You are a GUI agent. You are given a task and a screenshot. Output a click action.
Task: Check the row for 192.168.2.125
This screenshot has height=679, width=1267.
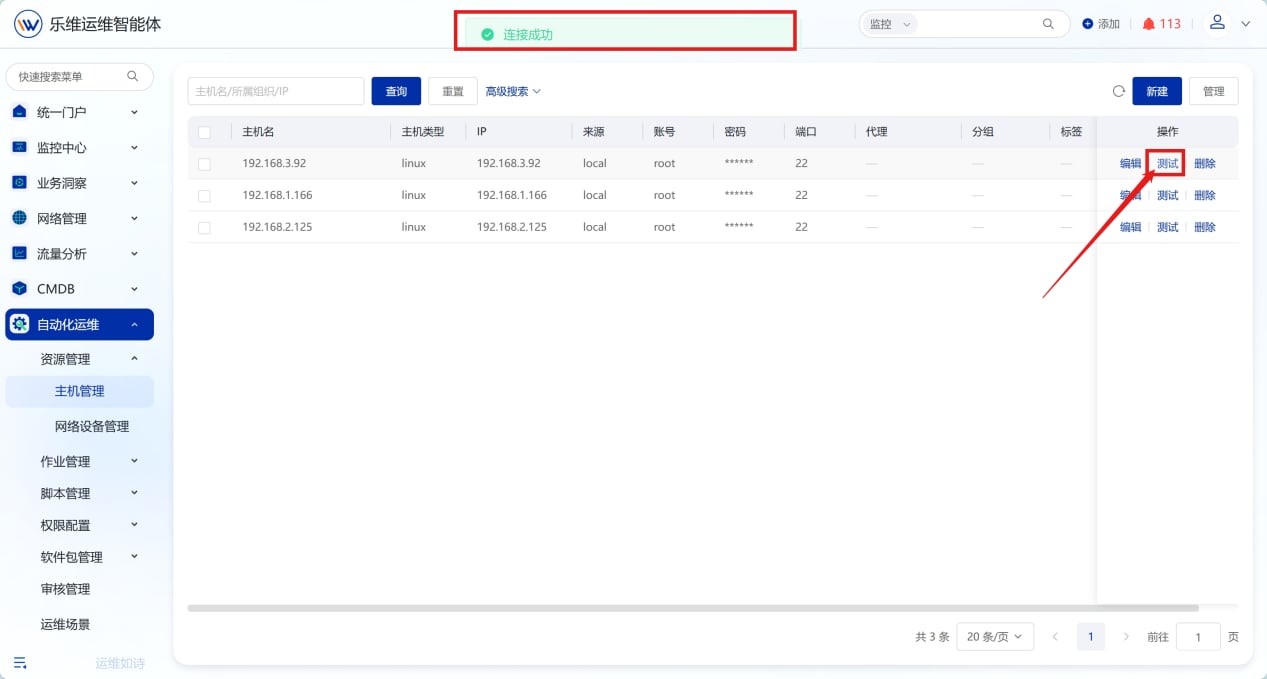pyautogui.click(x=205, y=228)
